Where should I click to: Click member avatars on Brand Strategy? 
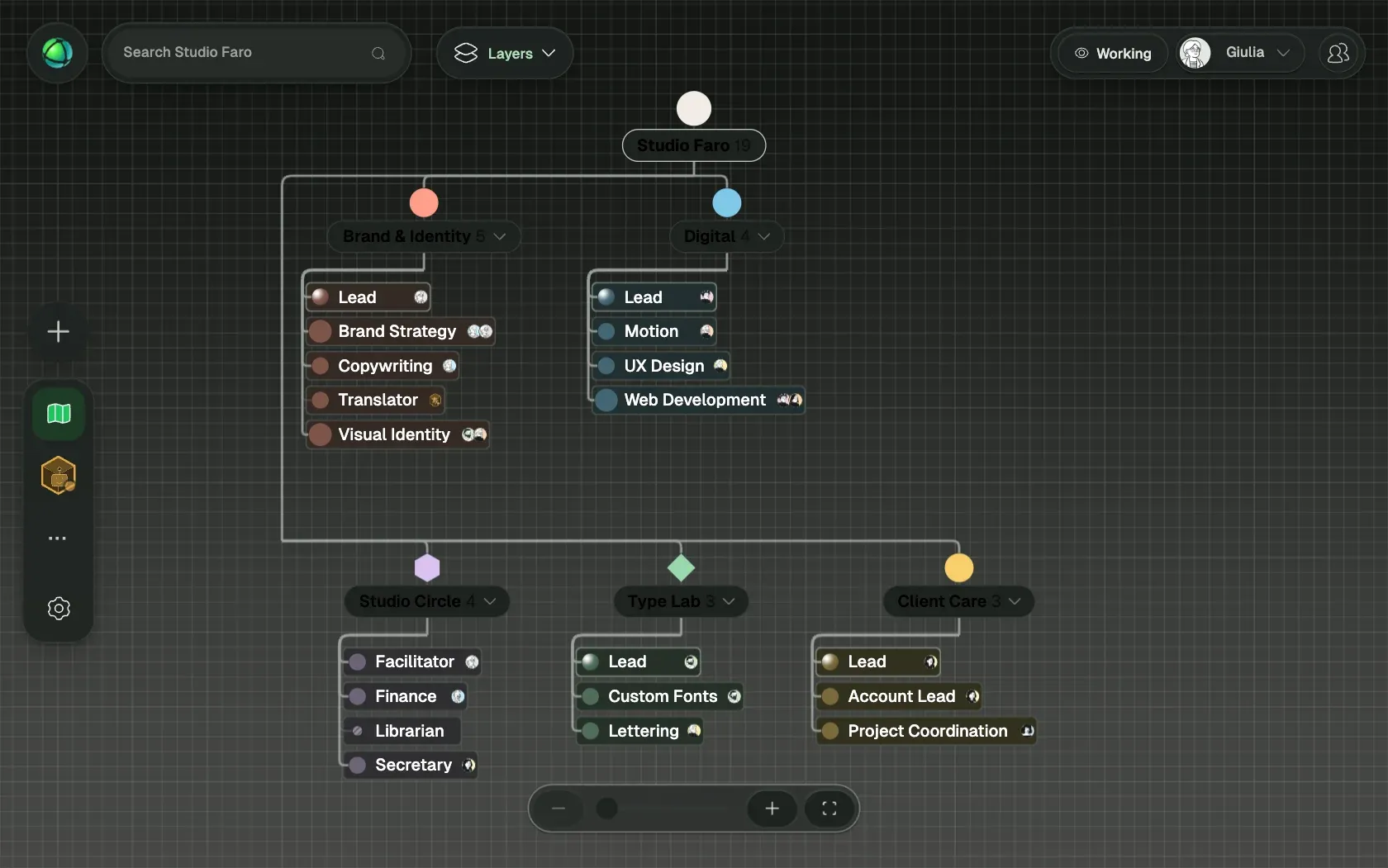(x=480, y=332)
